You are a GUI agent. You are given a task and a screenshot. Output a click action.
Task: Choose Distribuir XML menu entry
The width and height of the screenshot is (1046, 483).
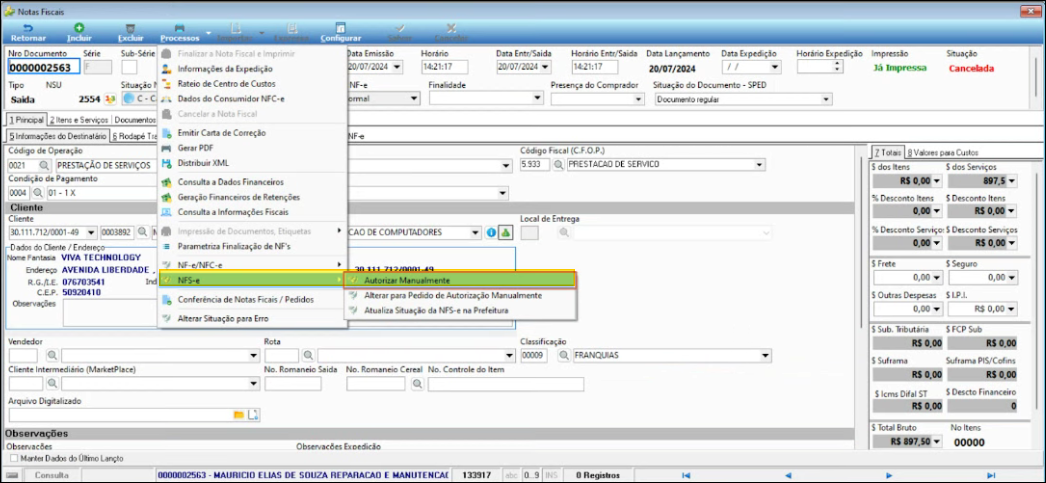[252, 163]
